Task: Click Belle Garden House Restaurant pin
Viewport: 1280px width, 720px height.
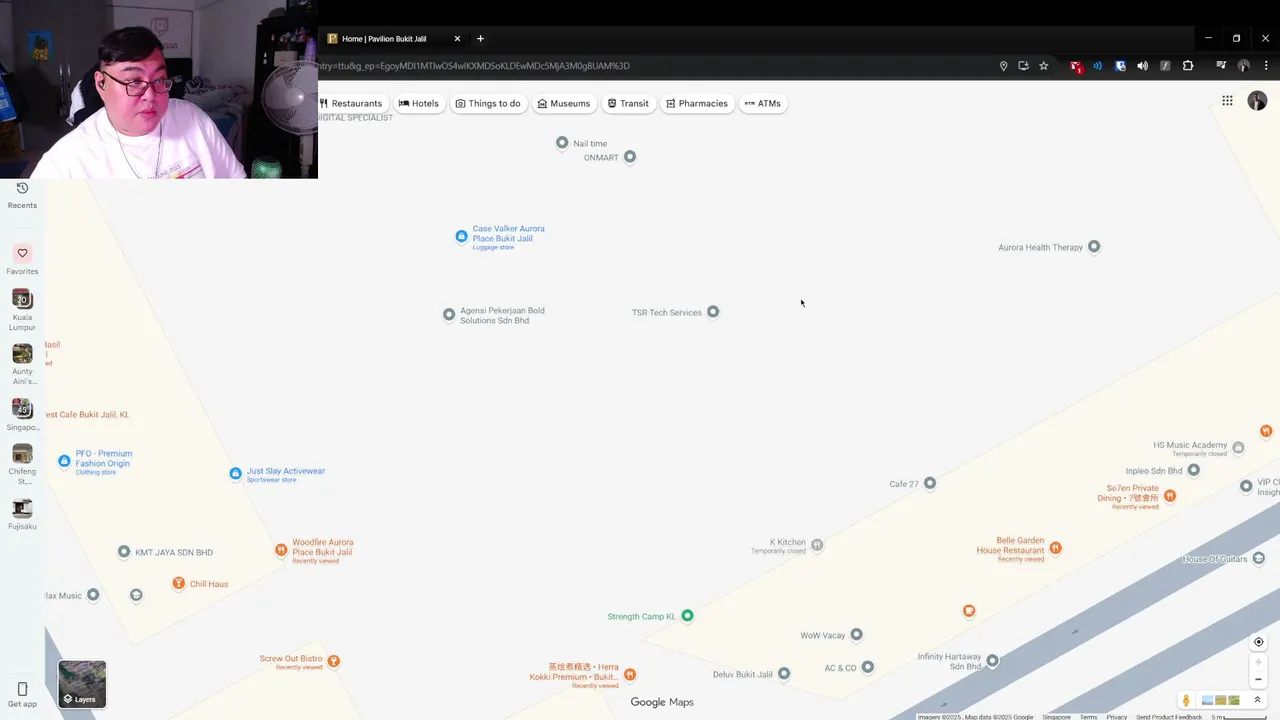Action: [1055, 547]
